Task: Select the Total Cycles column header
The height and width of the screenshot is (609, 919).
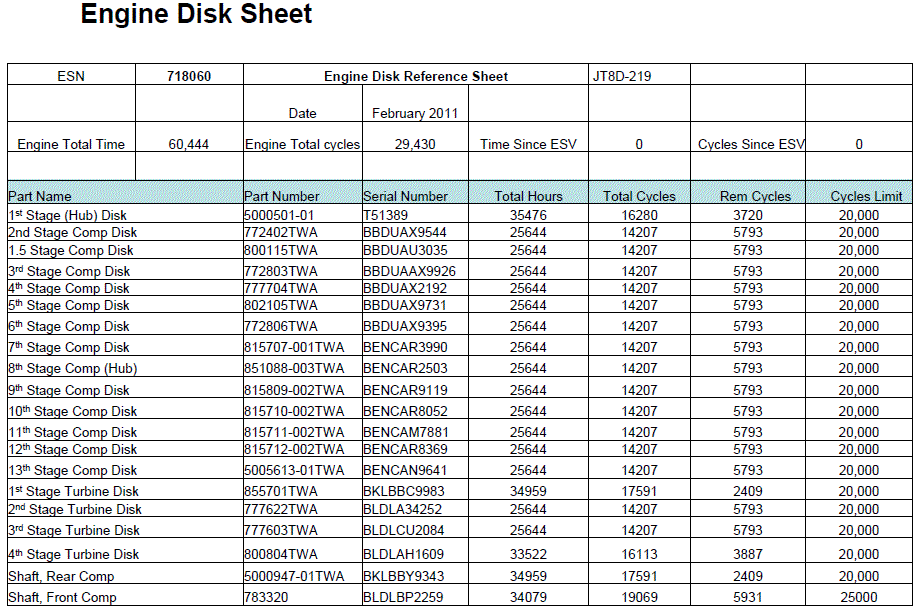Action: (639, 196)
